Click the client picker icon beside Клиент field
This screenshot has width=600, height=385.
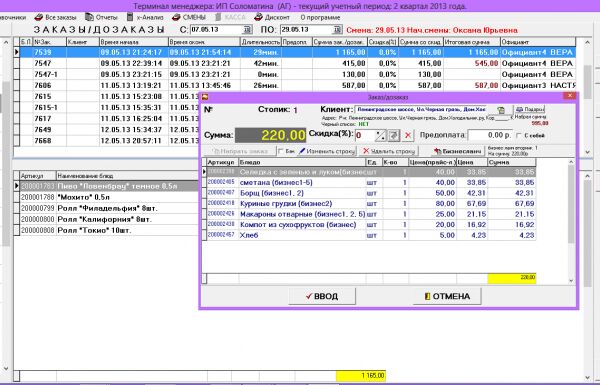tap(501, 110)
